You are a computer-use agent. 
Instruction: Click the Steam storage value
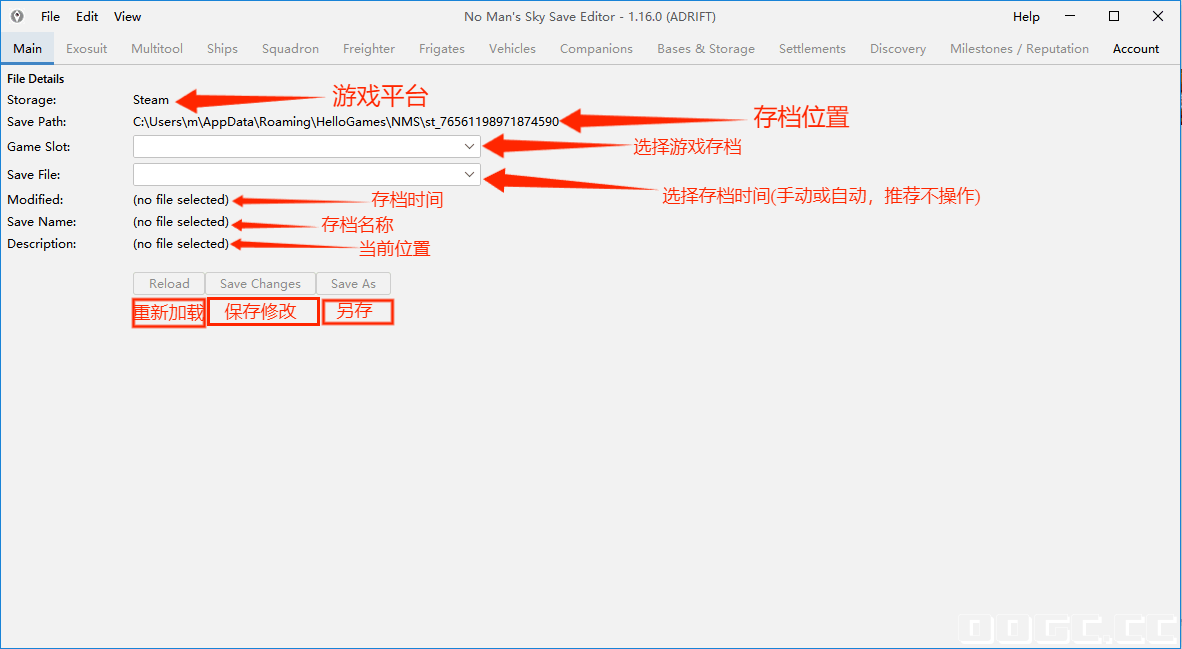click(x=151, y=99)
